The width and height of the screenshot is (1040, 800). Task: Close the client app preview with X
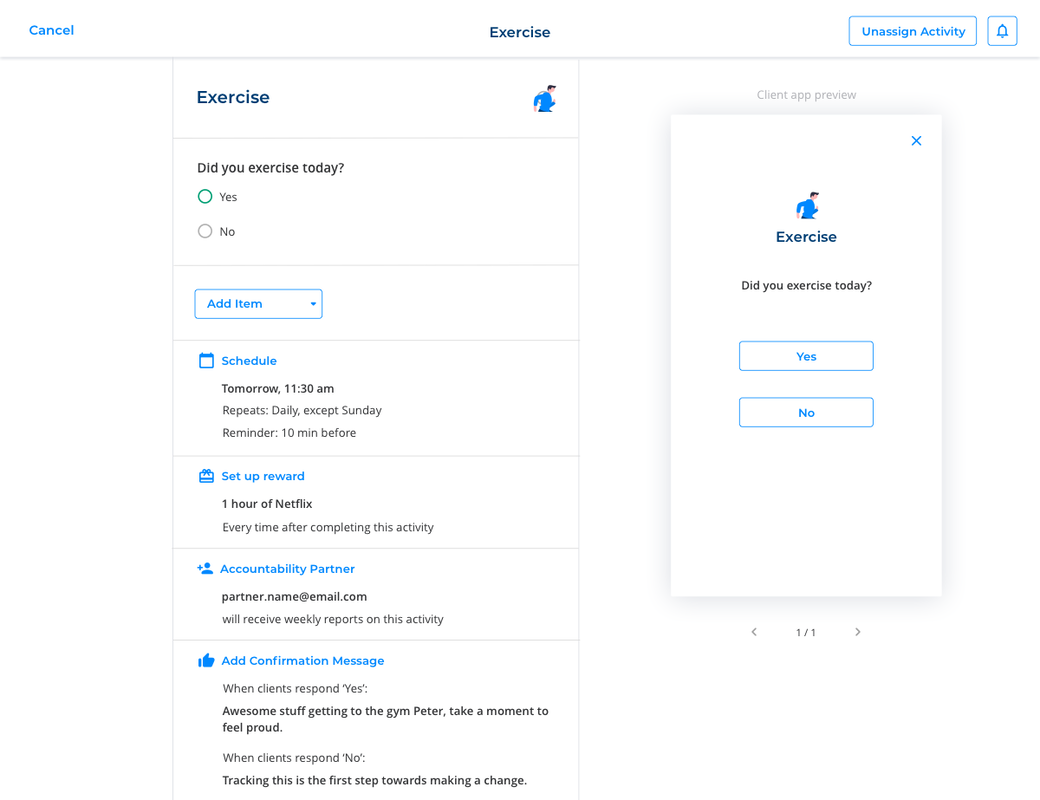tap(916, 141)
